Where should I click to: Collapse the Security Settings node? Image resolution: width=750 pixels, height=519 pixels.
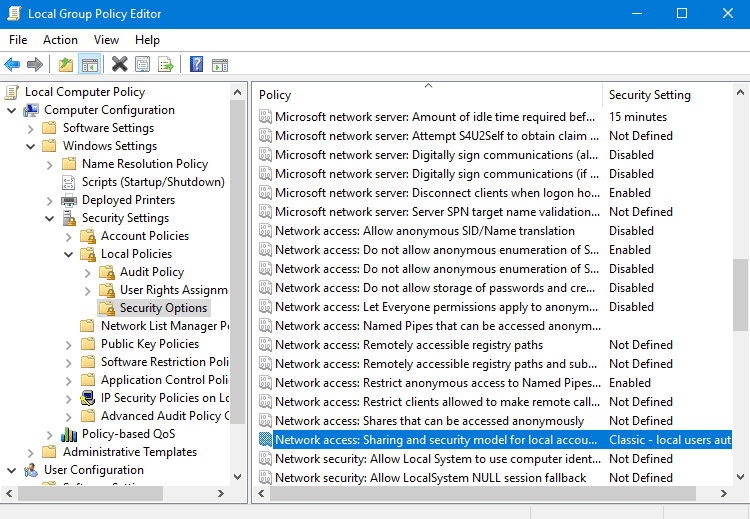tap(49, 219)
